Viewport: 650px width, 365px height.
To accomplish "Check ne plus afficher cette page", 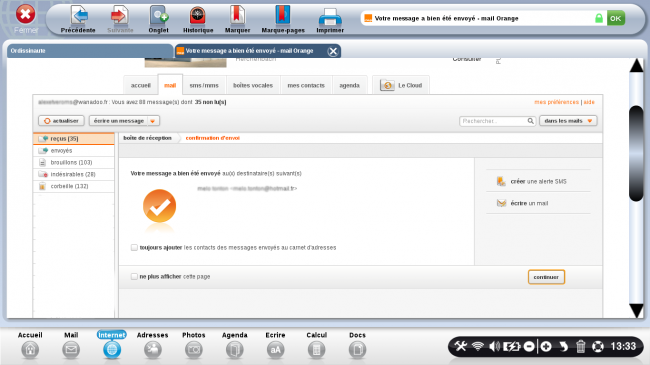I will pos(134,276).
